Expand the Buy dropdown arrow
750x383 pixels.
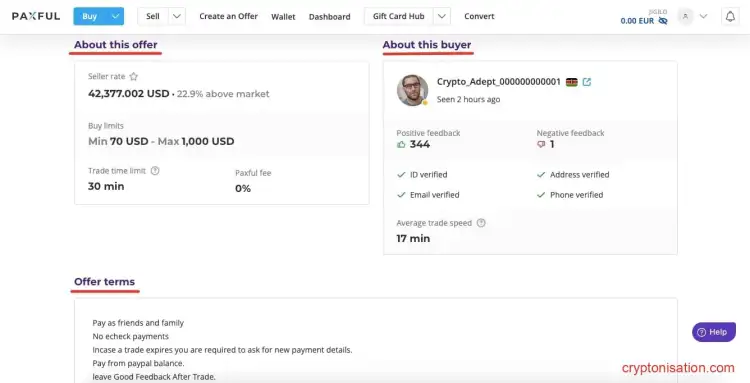point(115,16)
